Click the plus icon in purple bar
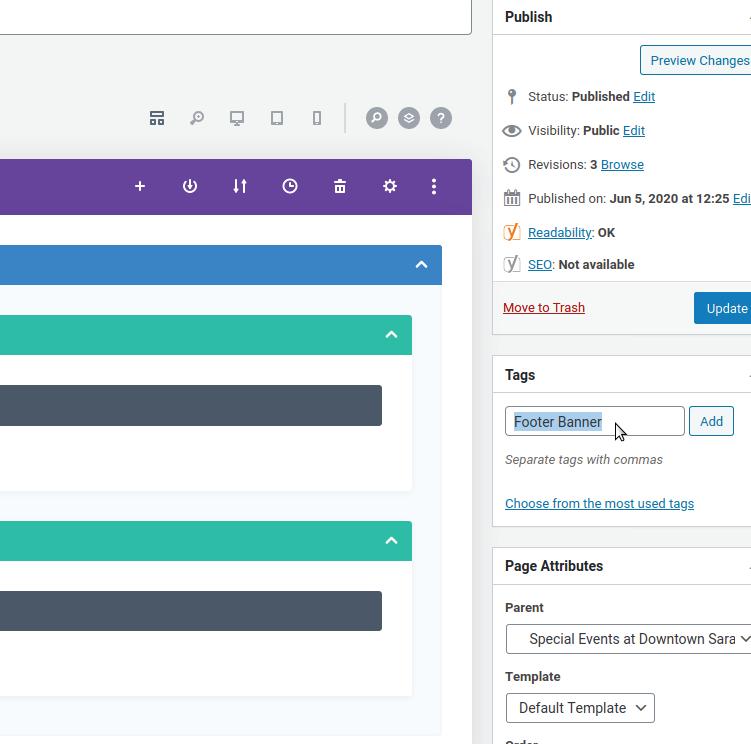 click(x=140, y=186)
